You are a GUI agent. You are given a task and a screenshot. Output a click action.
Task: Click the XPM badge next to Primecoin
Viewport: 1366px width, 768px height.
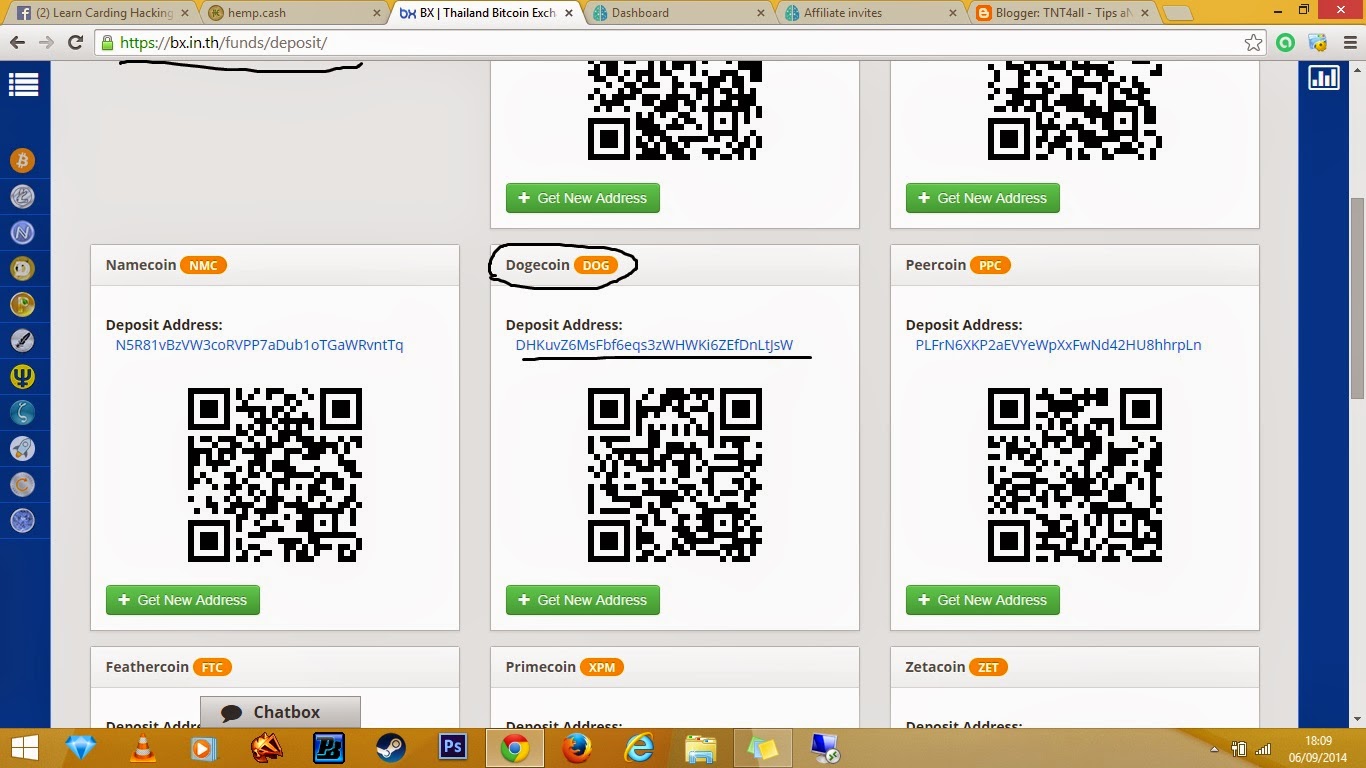[x=602, y=667]
